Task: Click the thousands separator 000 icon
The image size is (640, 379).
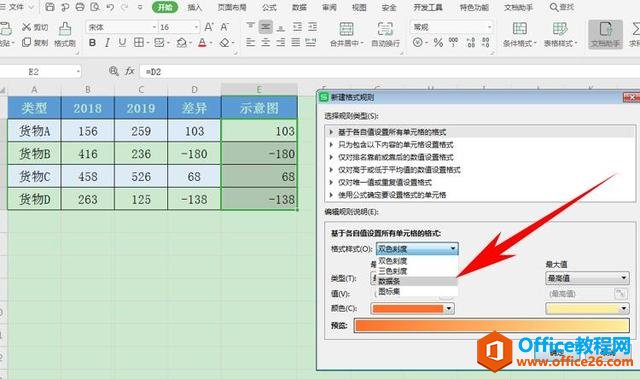Action: coord(453,42)
